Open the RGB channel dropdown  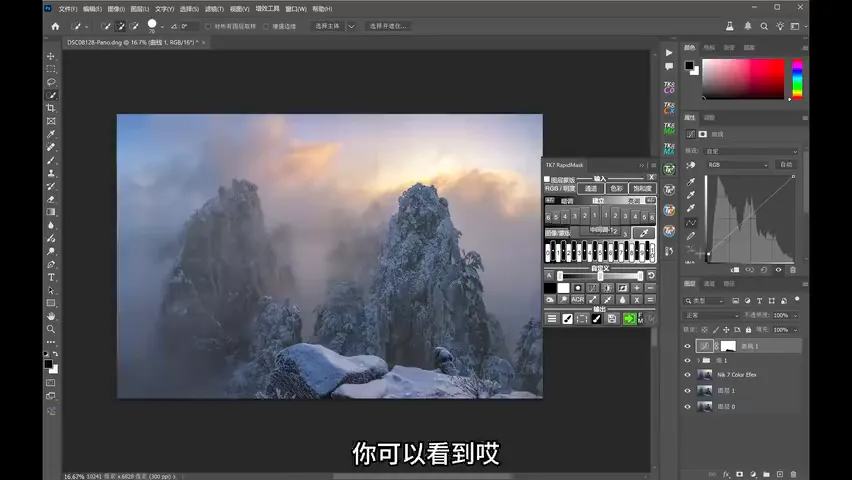pyautogui.click(x=737, y=165)
